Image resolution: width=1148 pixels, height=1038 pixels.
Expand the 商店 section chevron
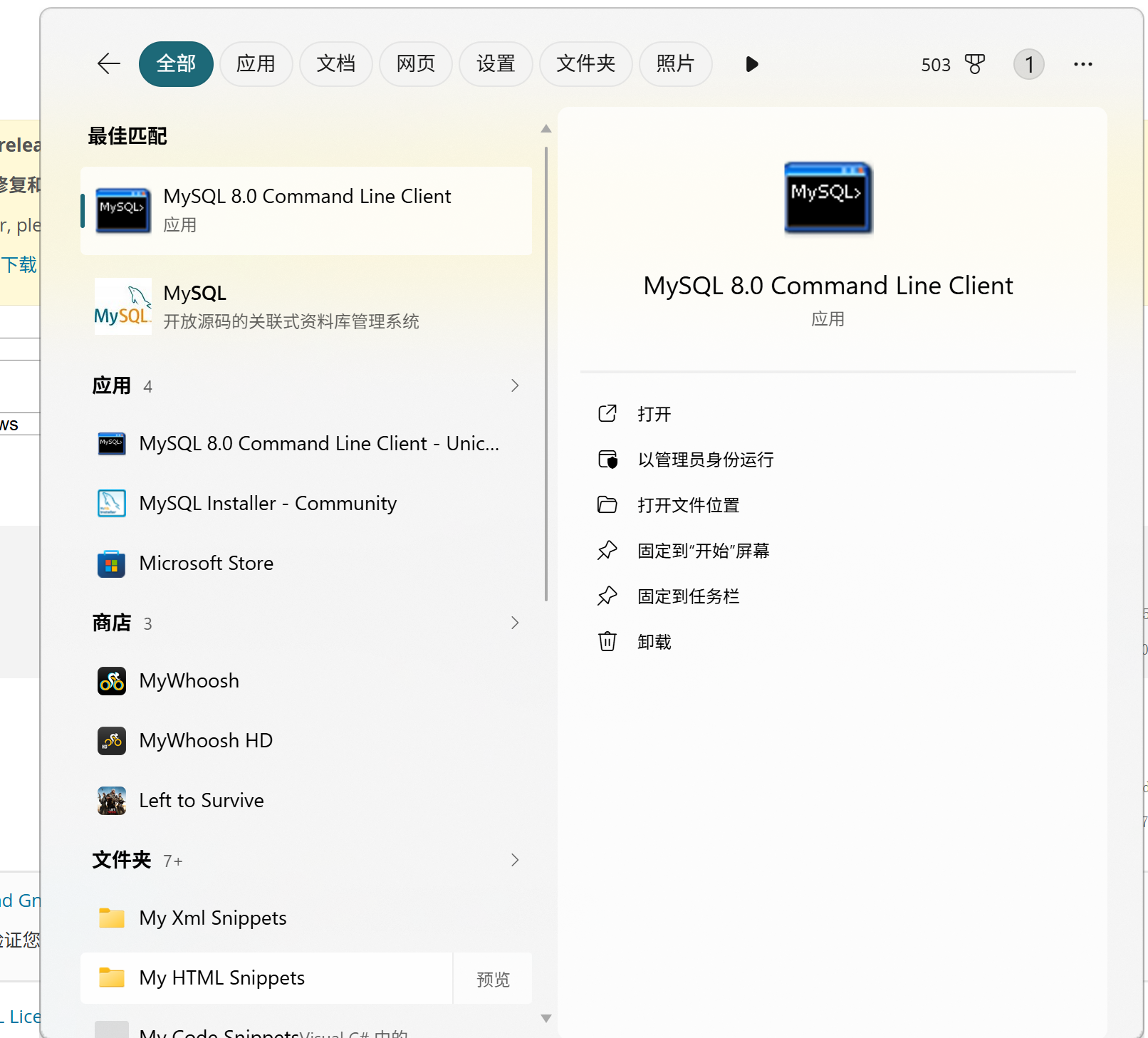coord(515,623)
